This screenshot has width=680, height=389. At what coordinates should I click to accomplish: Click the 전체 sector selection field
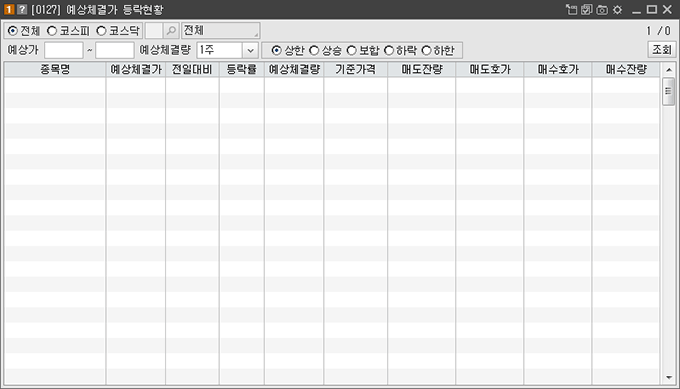221,31
